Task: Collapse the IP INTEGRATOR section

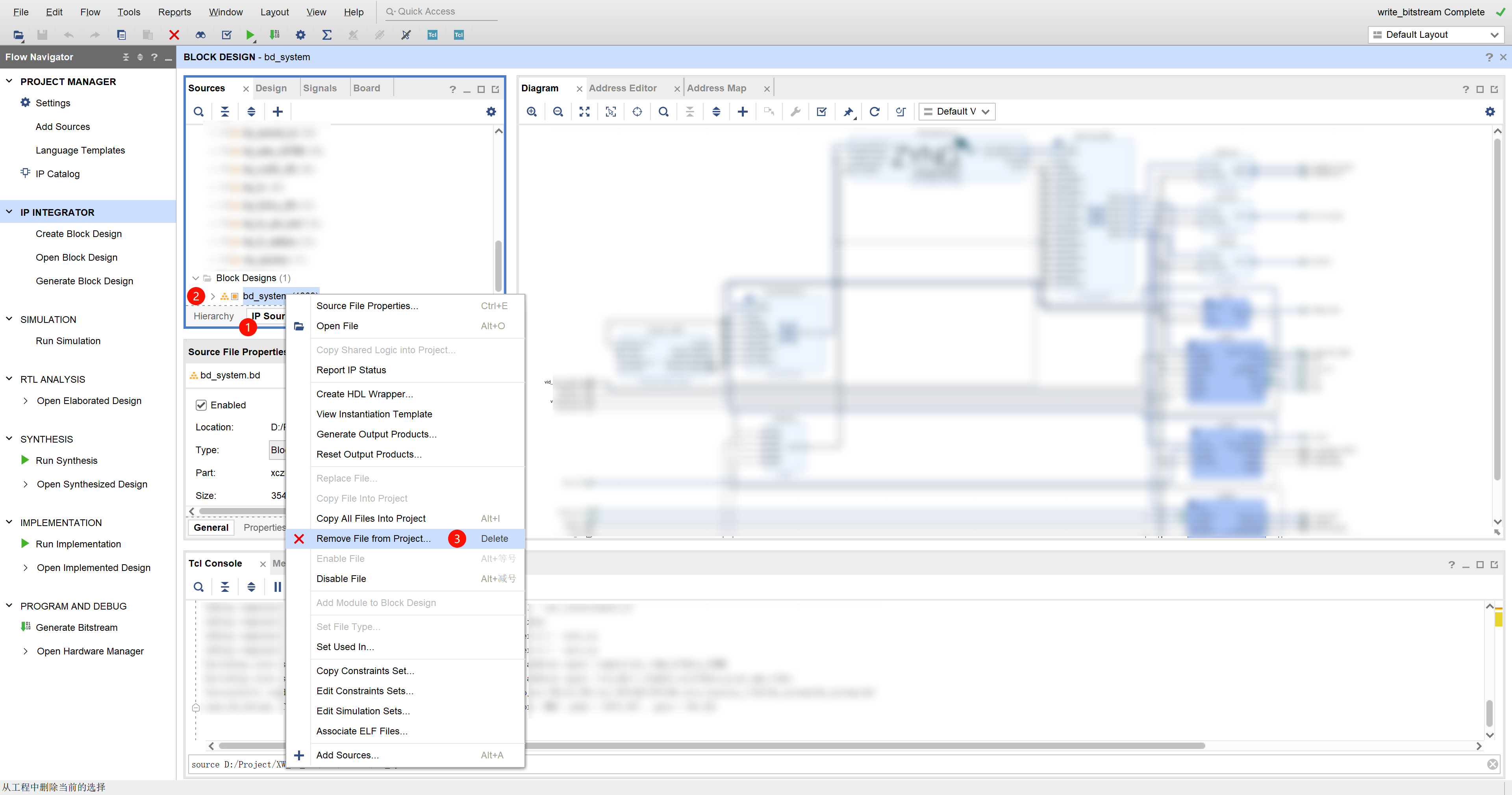Action: 9,212
